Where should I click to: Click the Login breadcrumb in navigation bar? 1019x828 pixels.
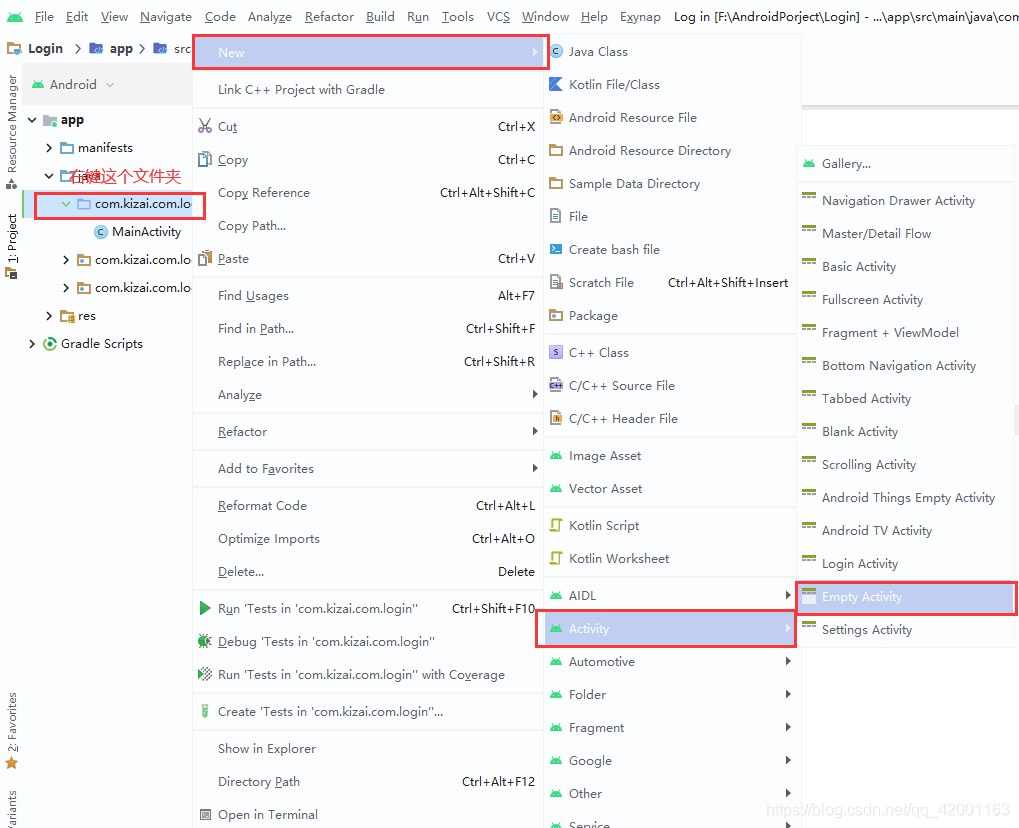point(36,49)
